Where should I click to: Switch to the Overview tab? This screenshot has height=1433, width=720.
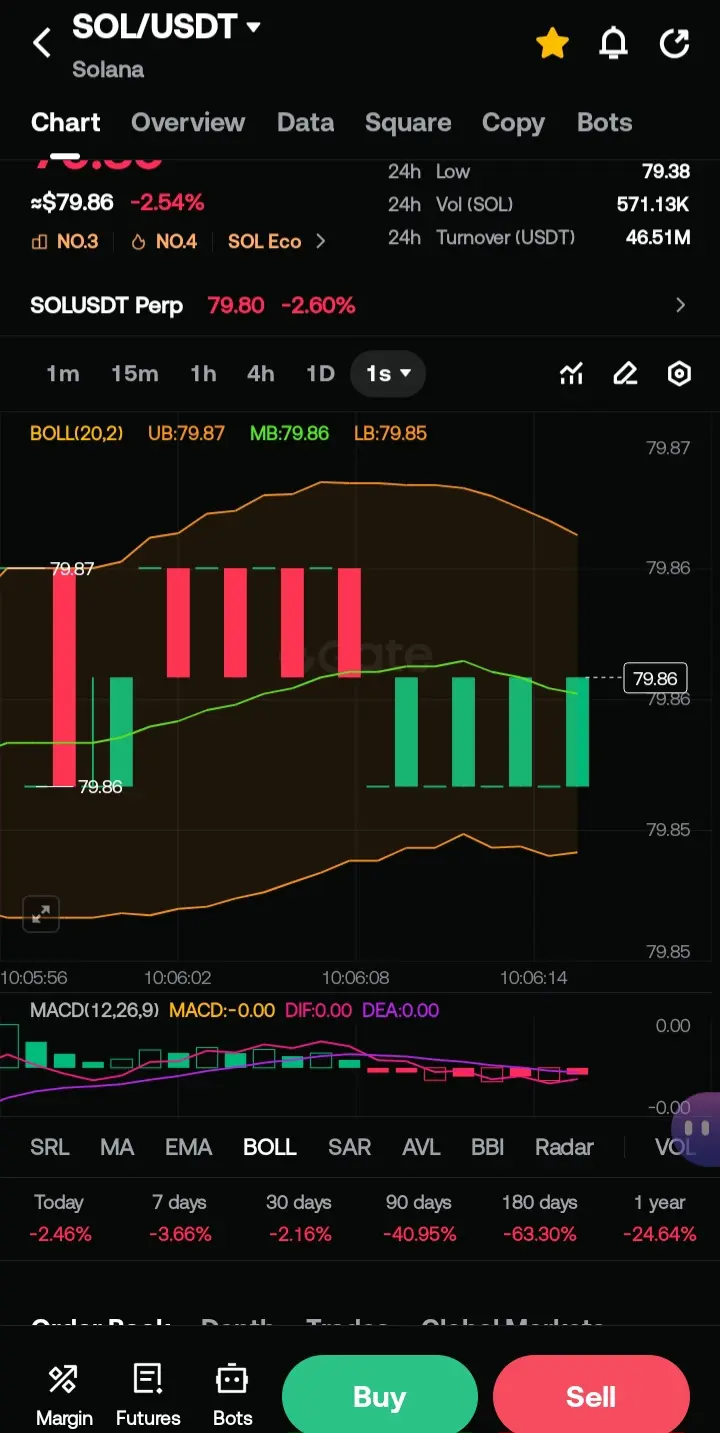coord(188,123)
